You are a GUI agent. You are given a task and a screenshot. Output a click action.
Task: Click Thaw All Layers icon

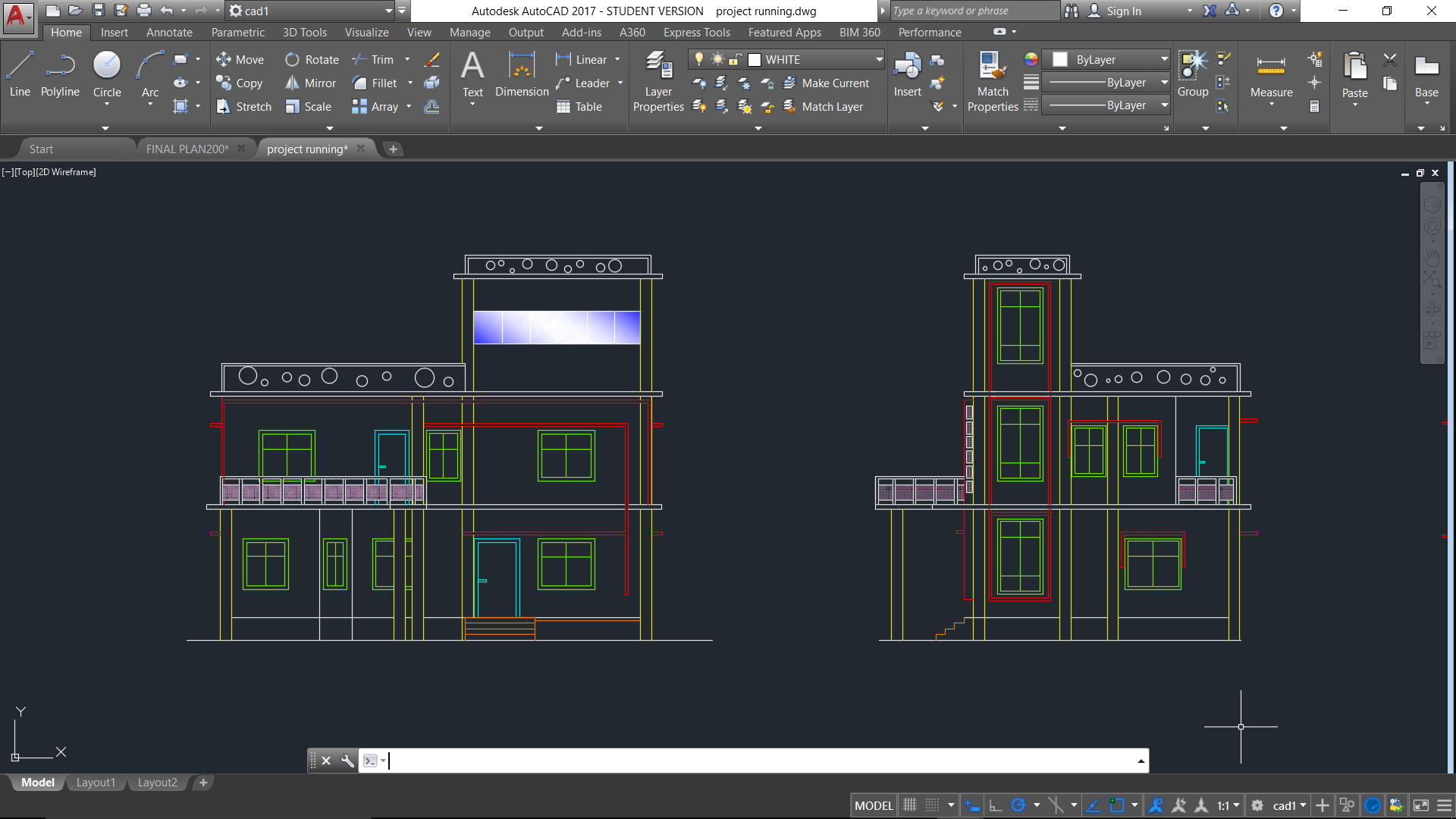click(x=745, y=106)
